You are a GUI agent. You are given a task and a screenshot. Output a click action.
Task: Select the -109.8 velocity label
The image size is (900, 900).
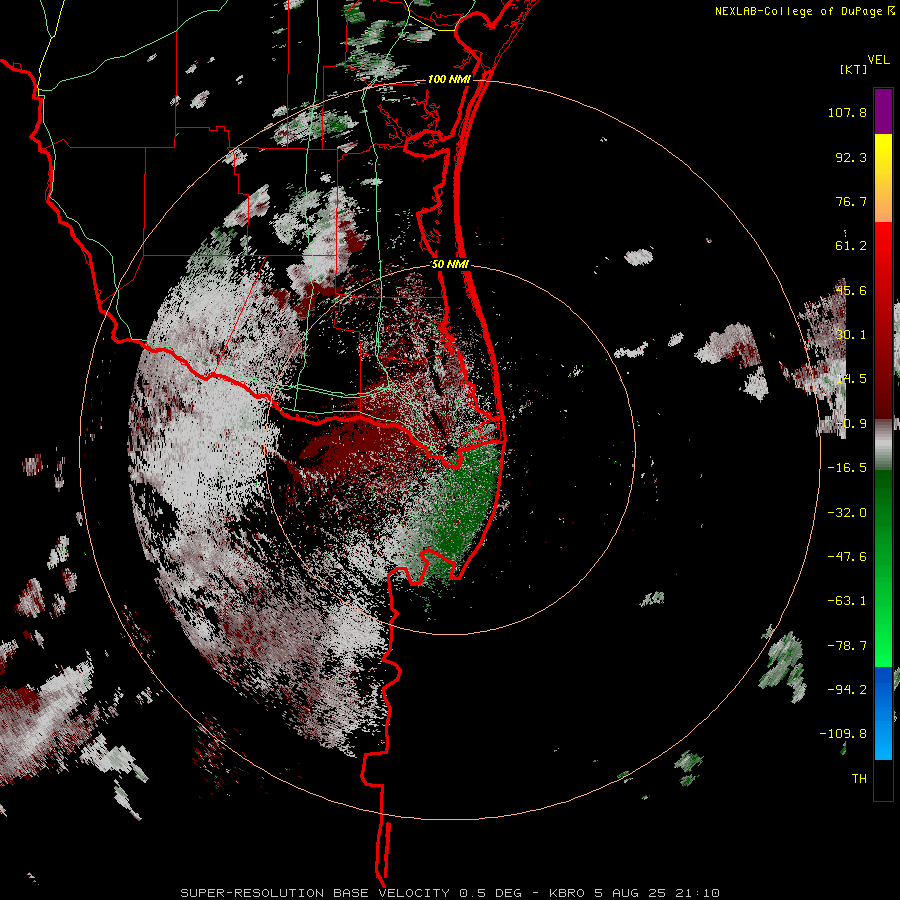[x=844, y=734]
